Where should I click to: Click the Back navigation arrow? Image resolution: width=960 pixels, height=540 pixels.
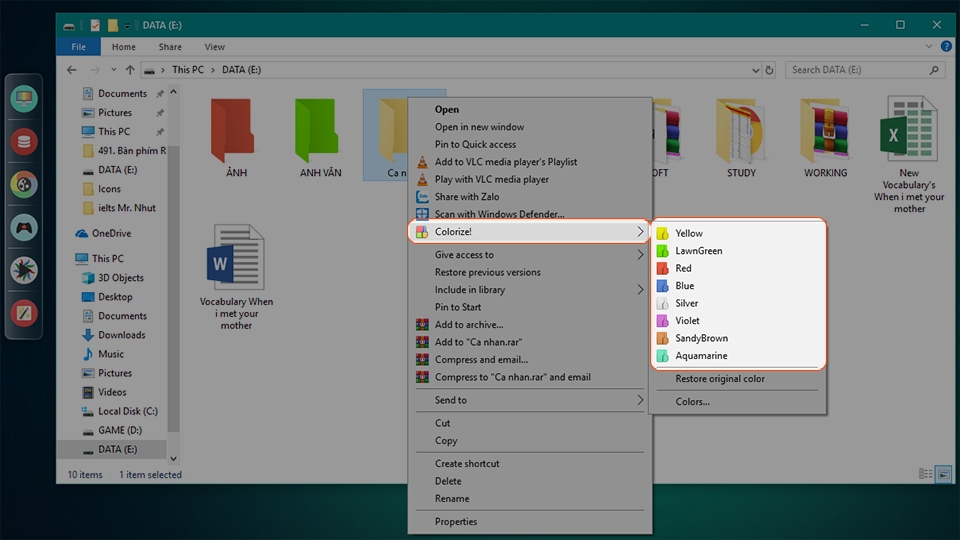click(x=72, y=70)
